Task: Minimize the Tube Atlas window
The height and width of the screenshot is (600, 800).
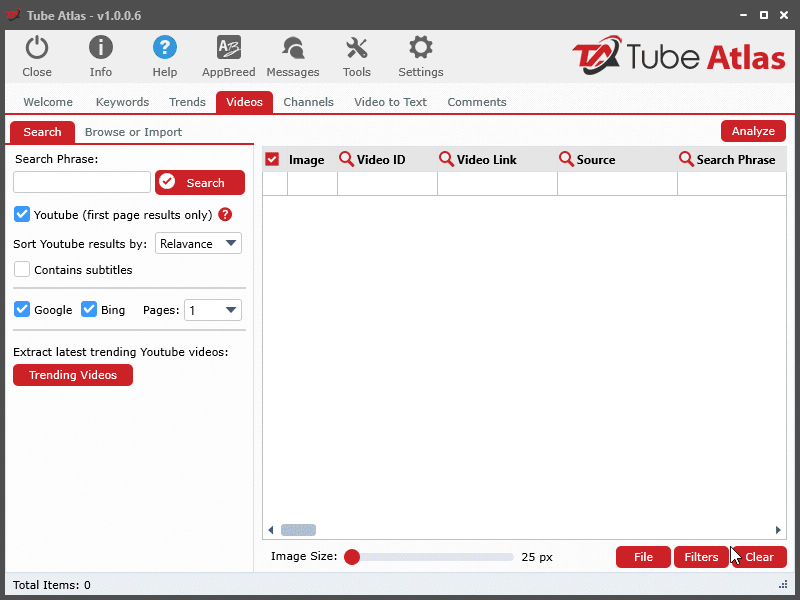Action: [x=743, y=15]
